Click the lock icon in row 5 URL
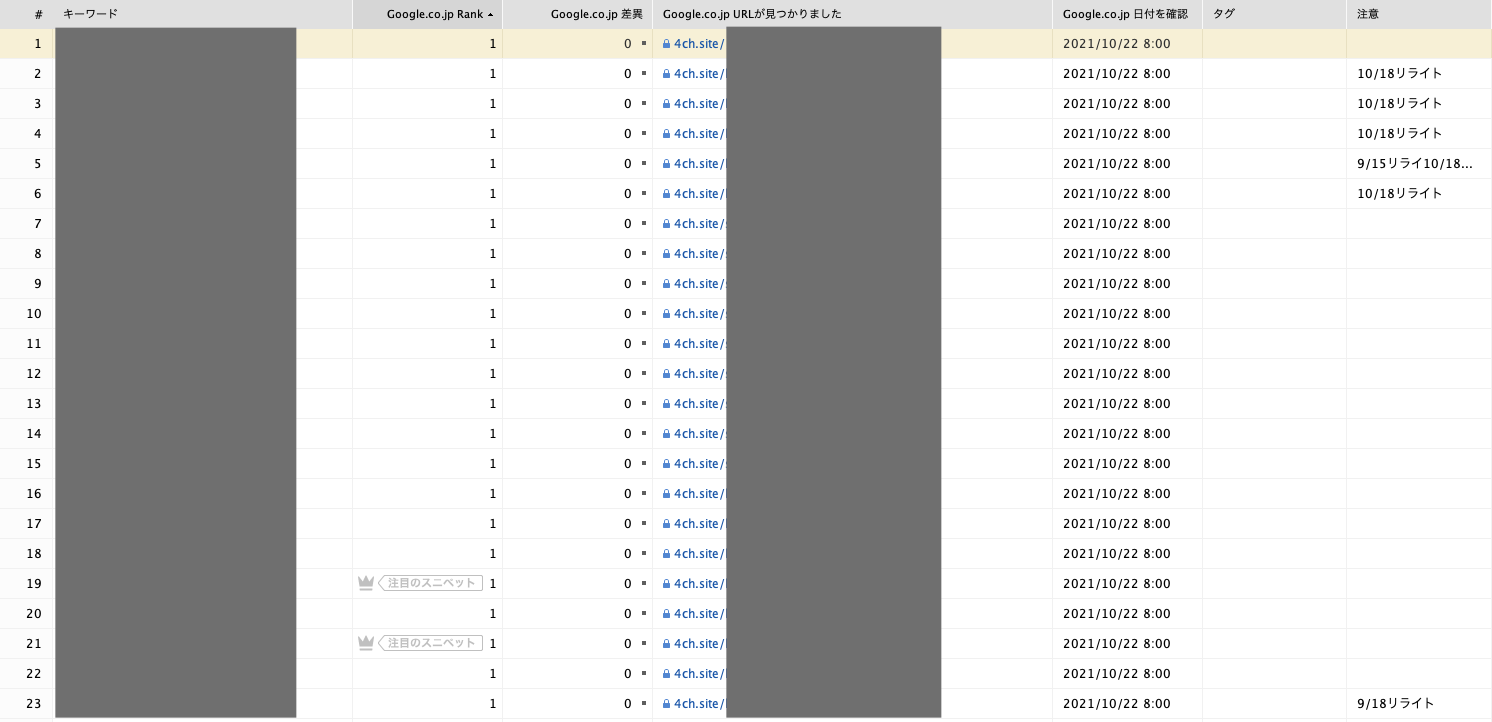The image size is (1492, 722). tap(666, 164)
